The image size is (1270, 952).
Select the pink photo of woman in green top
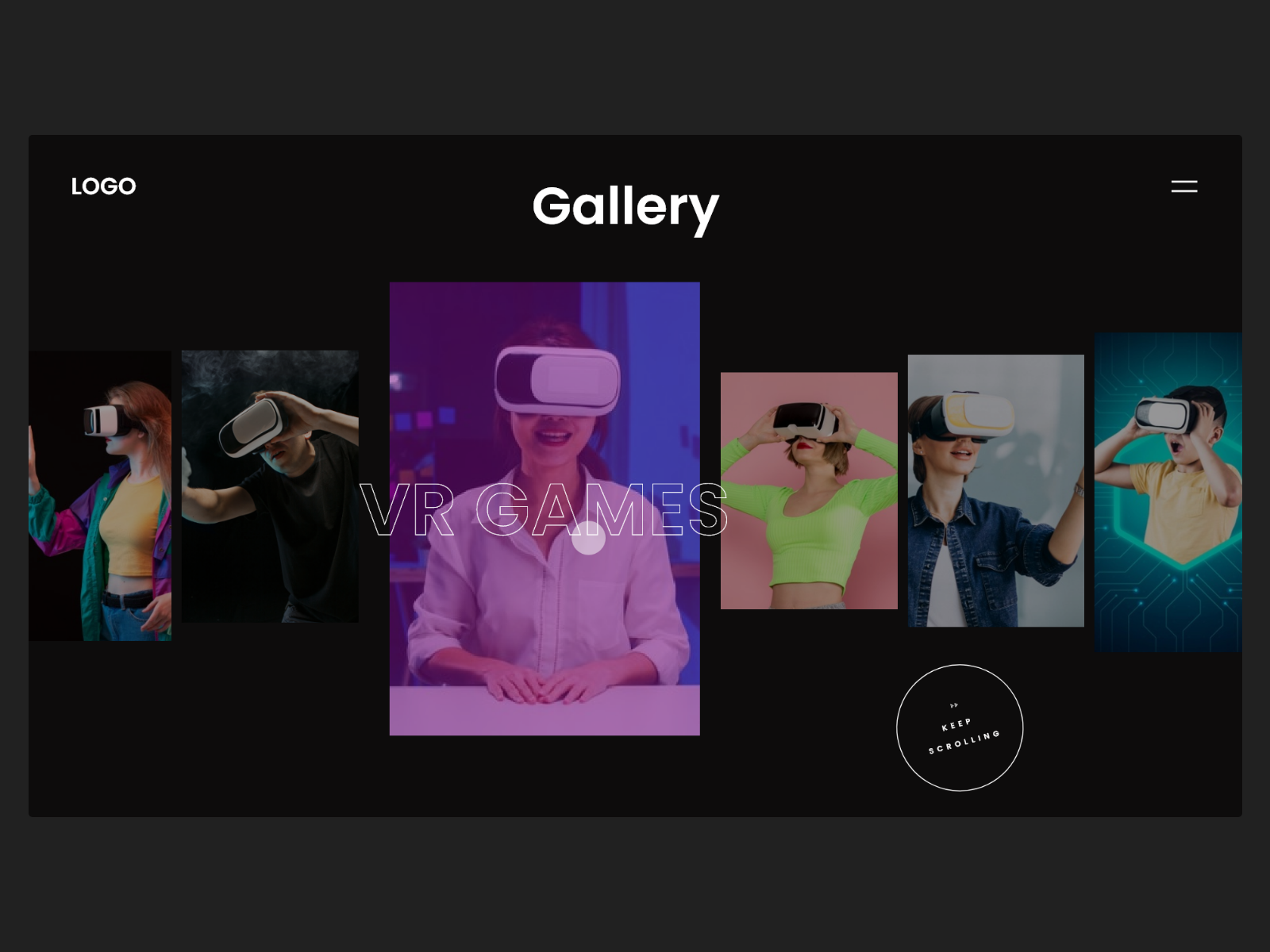807,492
